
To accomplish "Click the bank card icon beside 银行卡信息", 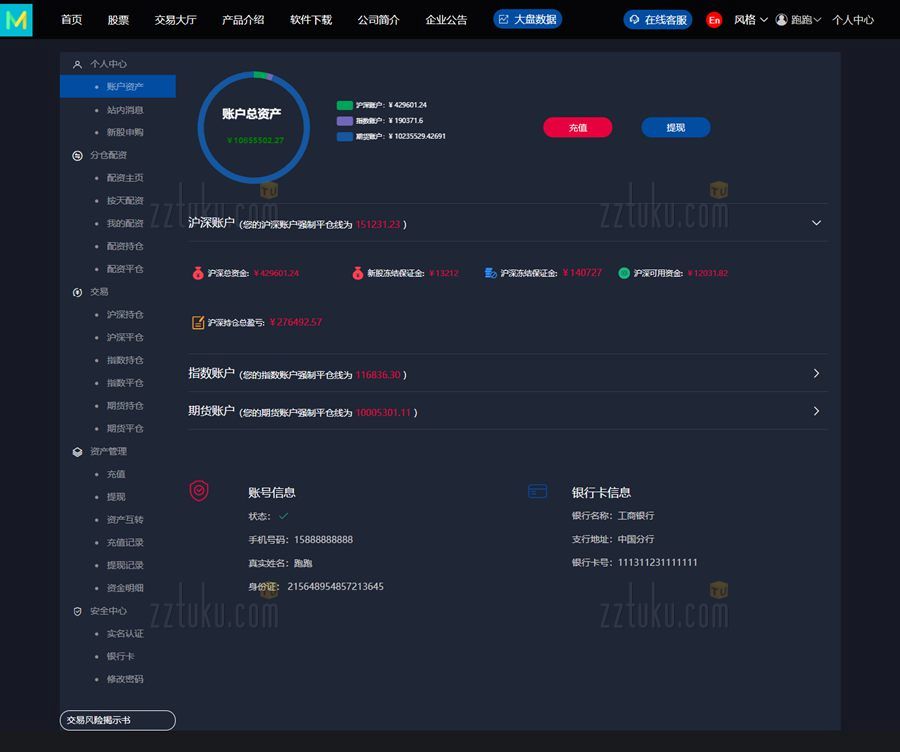I will coord(537,491).
